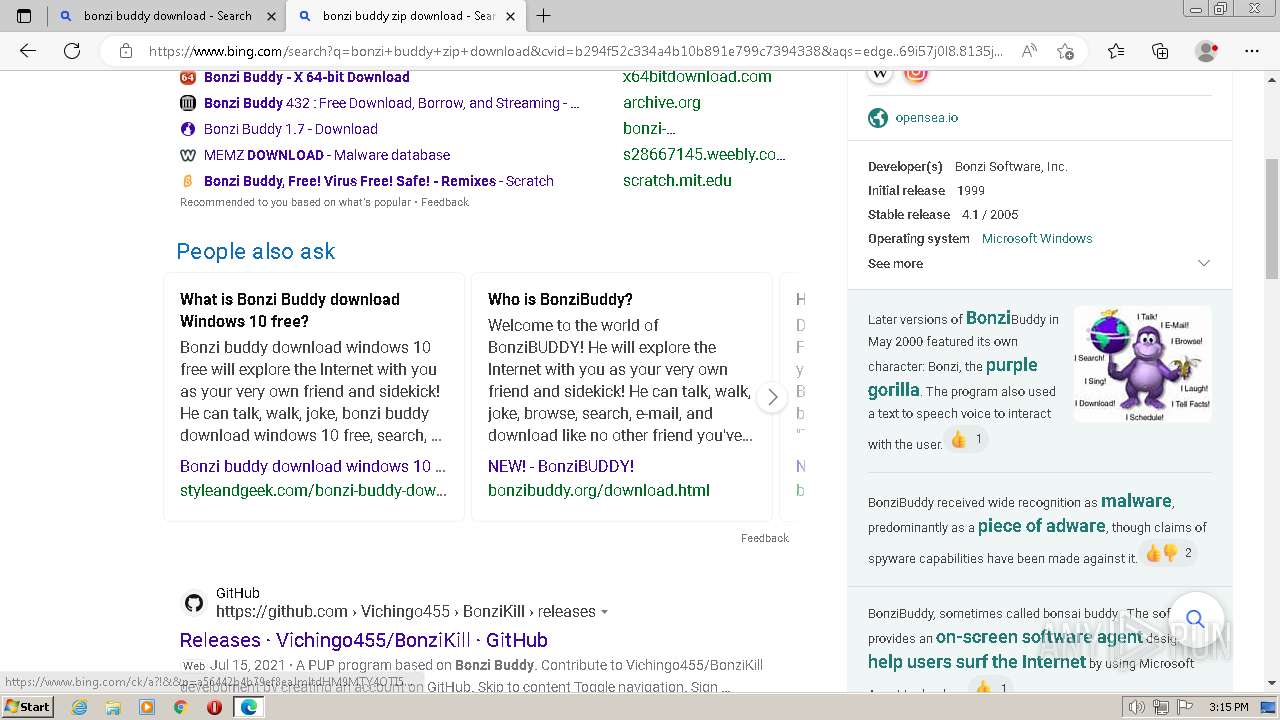This screenshot has height=720, width=1280.
Task: Click the piece of adware highlighted term
Action: (x=1041, y=526)
